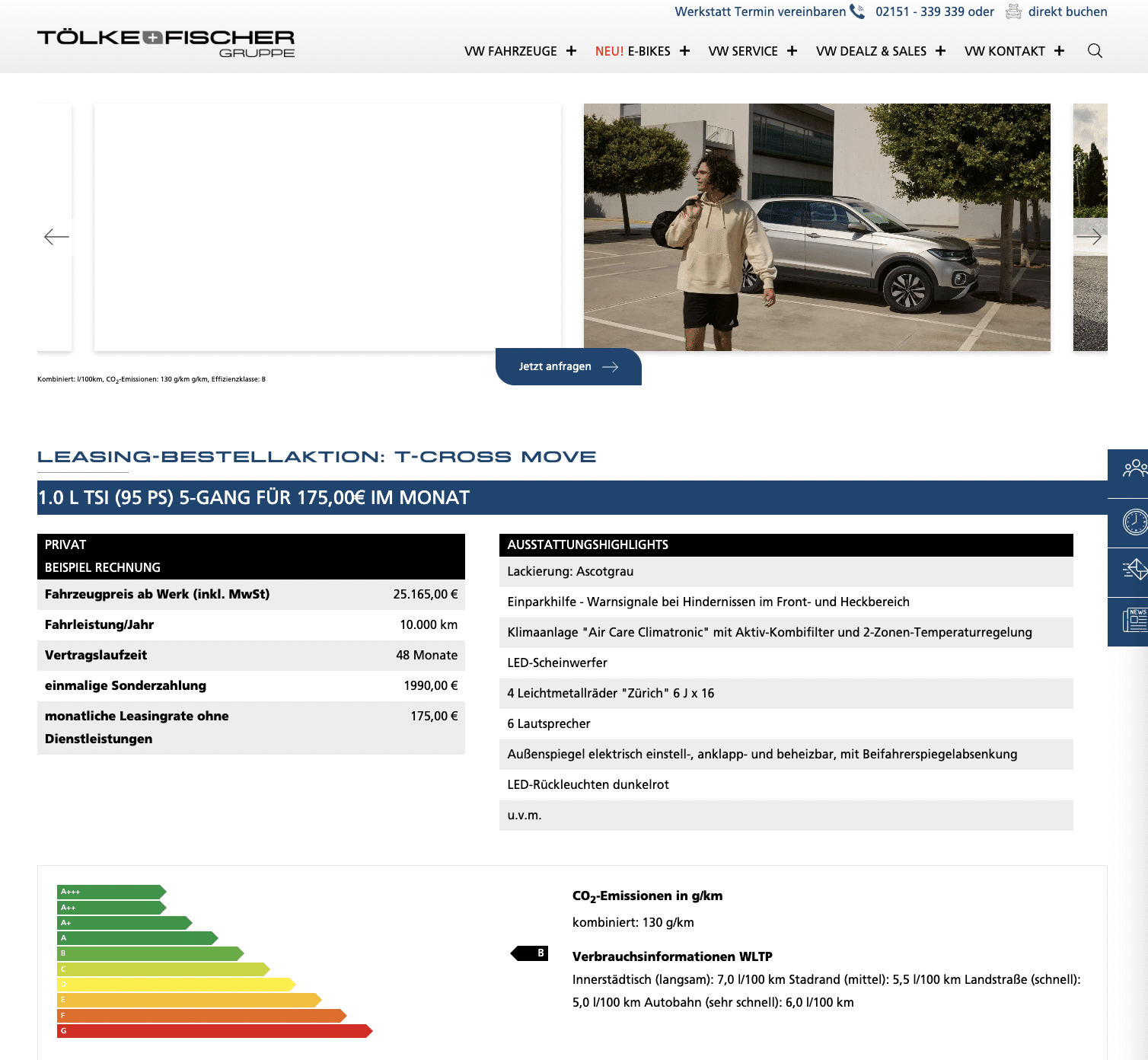This screenshot has width=1148, height=1060.
Task: Expand VW Service plus icon
Action: (x=792, y=51)
